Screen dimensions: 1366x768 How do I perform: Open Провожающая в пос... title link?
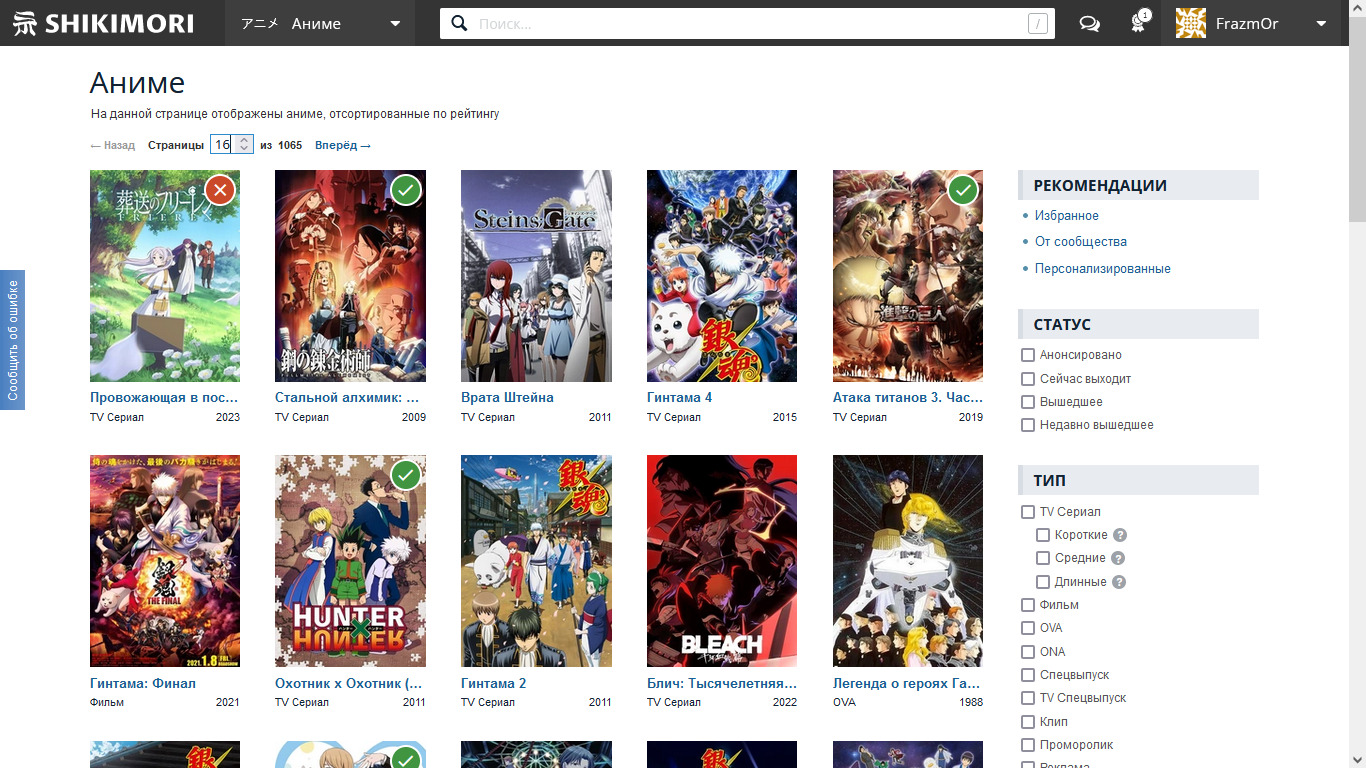tap(165, 398)
